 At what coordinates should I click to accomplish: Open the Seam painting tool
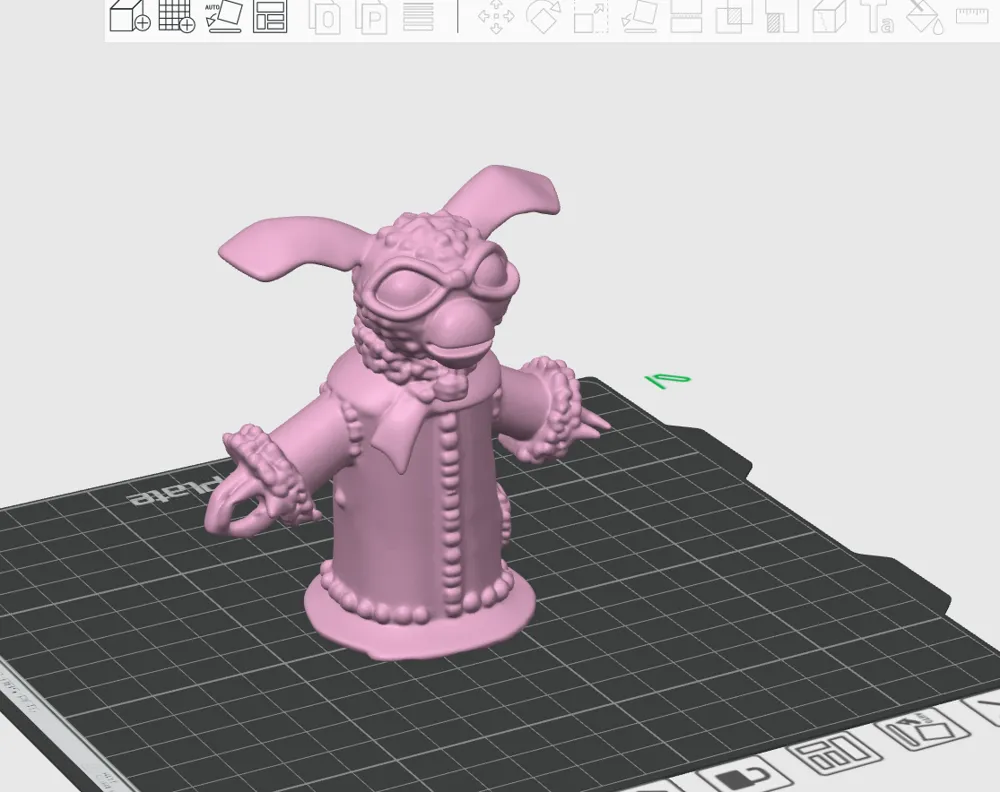click(x=829, y=17)
